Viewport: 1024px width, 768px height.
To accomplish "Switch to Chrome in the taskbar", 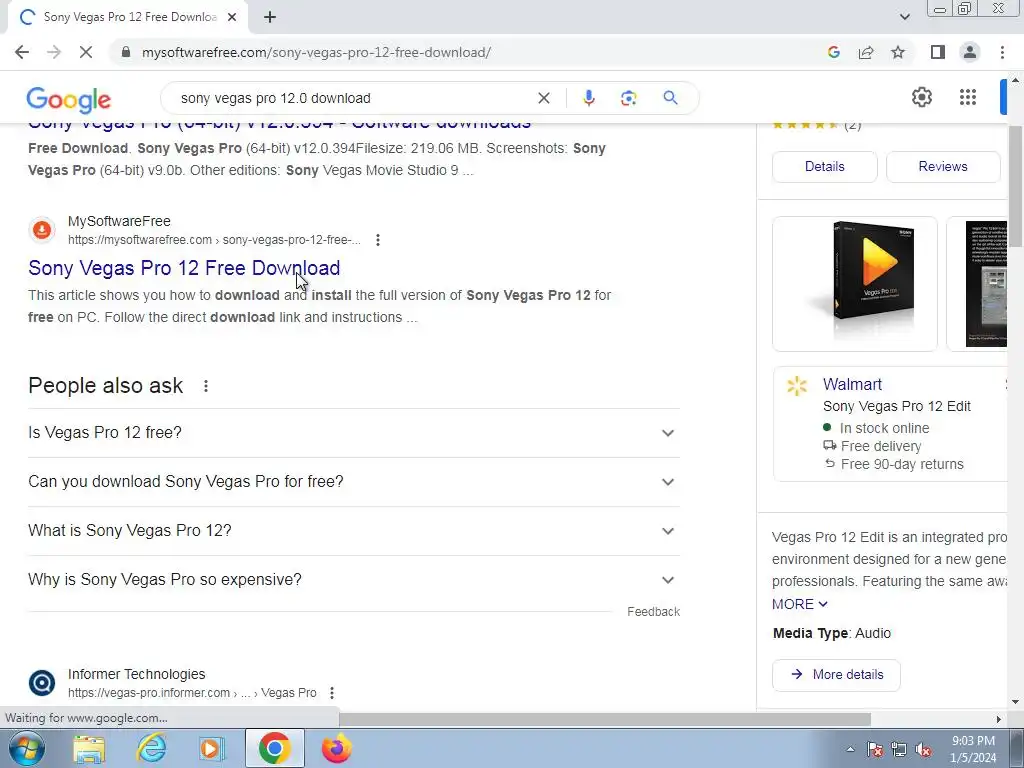I will (x=274, y=748).
